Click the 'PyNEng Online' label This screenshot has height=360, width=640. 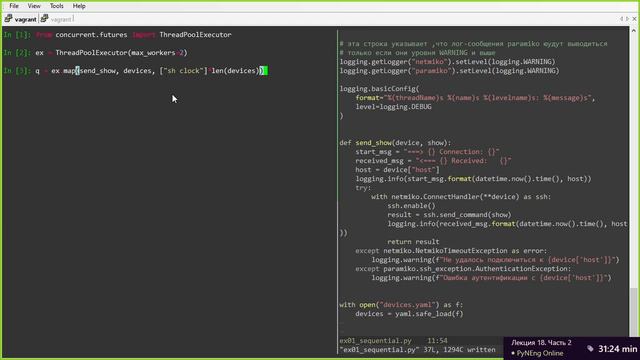click(540, 353)
